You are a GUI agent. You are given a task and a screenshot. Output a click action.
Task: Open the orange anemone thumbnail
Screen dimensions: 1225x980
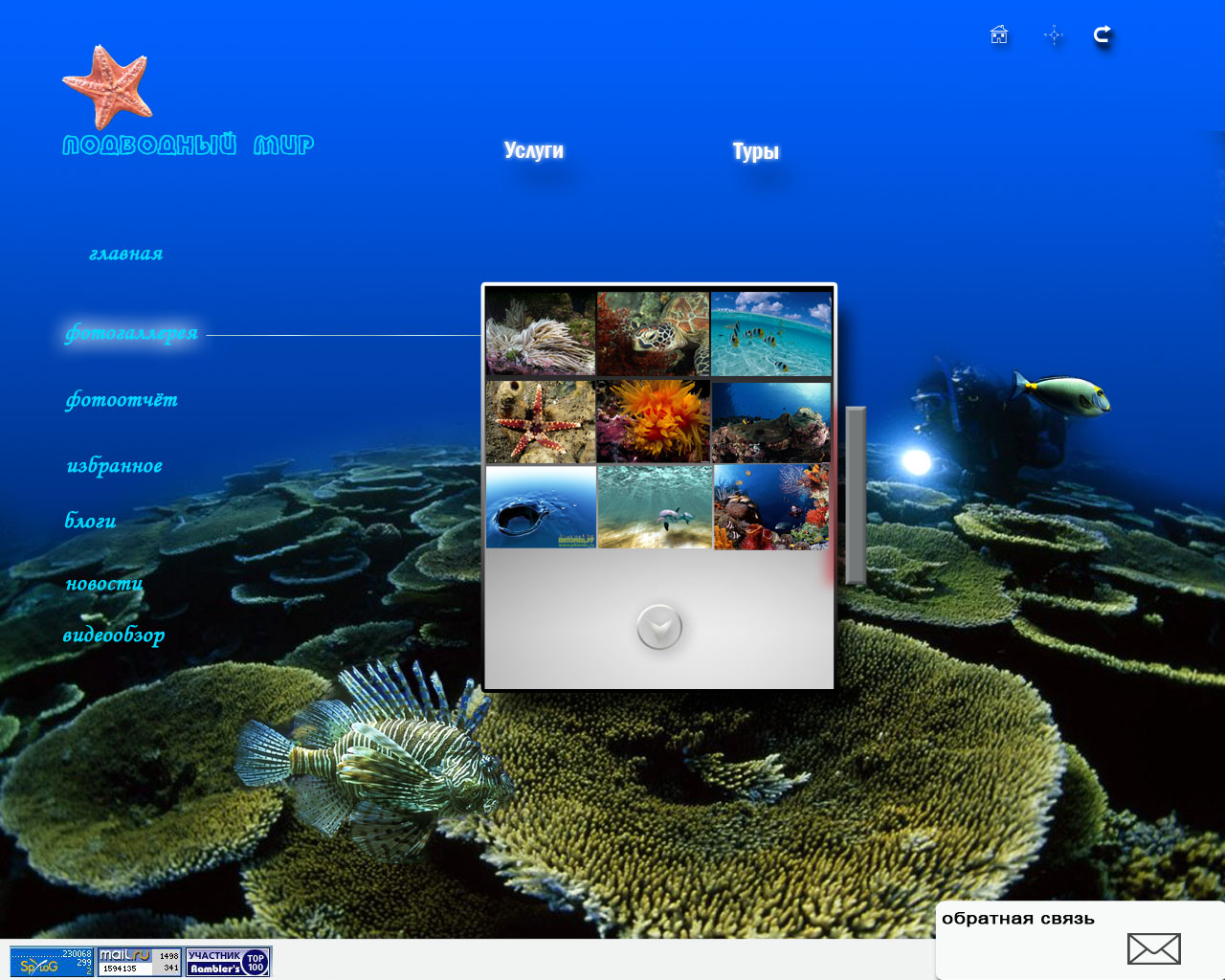coord(654,421)
